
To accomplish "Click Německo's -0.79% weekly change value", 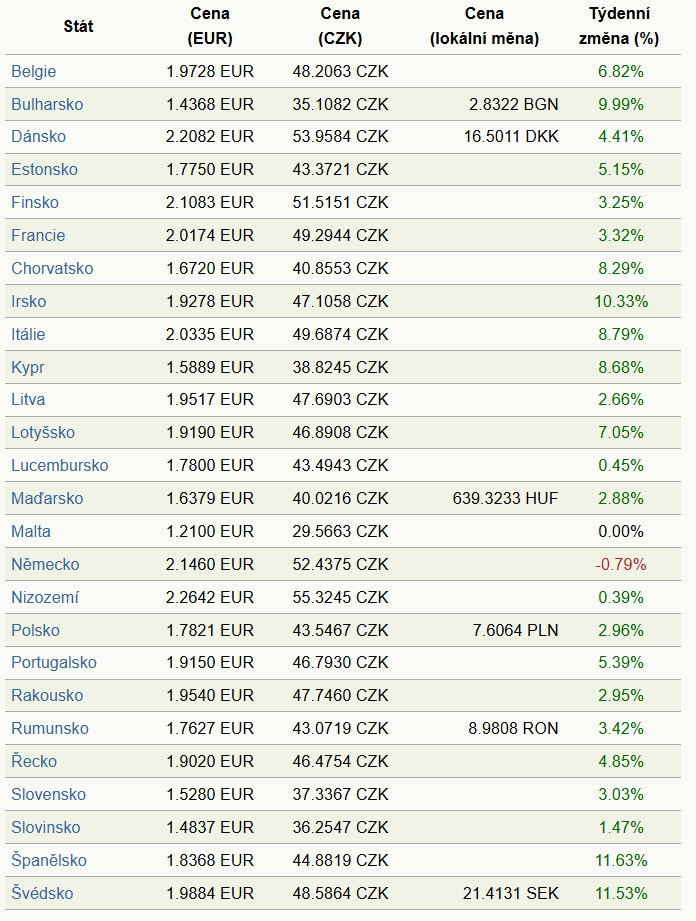I will [620, 564].
